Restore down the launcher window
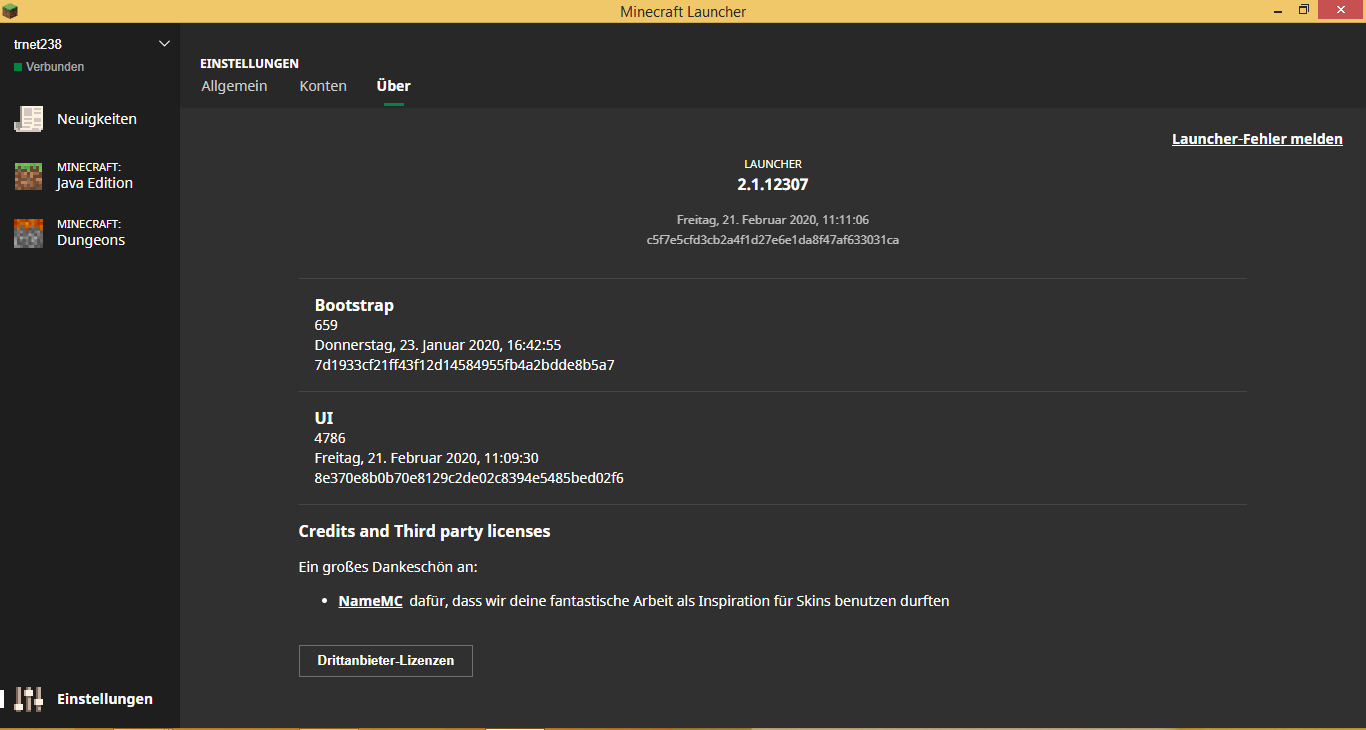This screenshot has width=1366, height=730. [1303, 11]
